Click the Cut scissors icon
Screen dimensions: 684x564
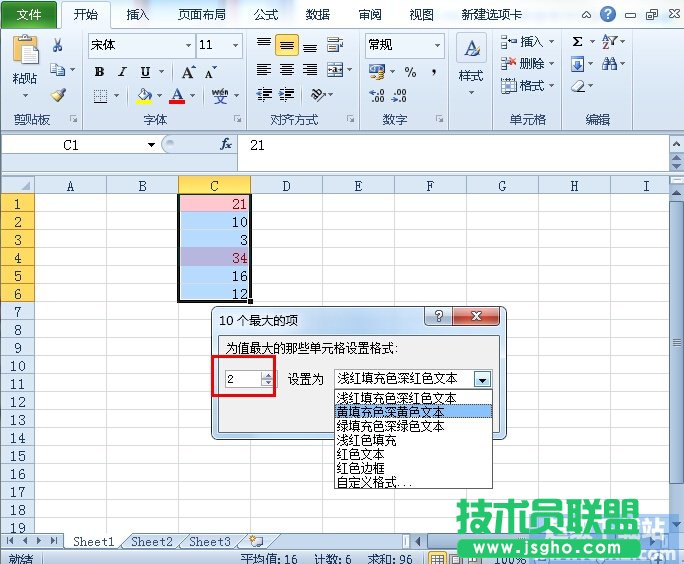pyautogui.click(x=58, y=45)
